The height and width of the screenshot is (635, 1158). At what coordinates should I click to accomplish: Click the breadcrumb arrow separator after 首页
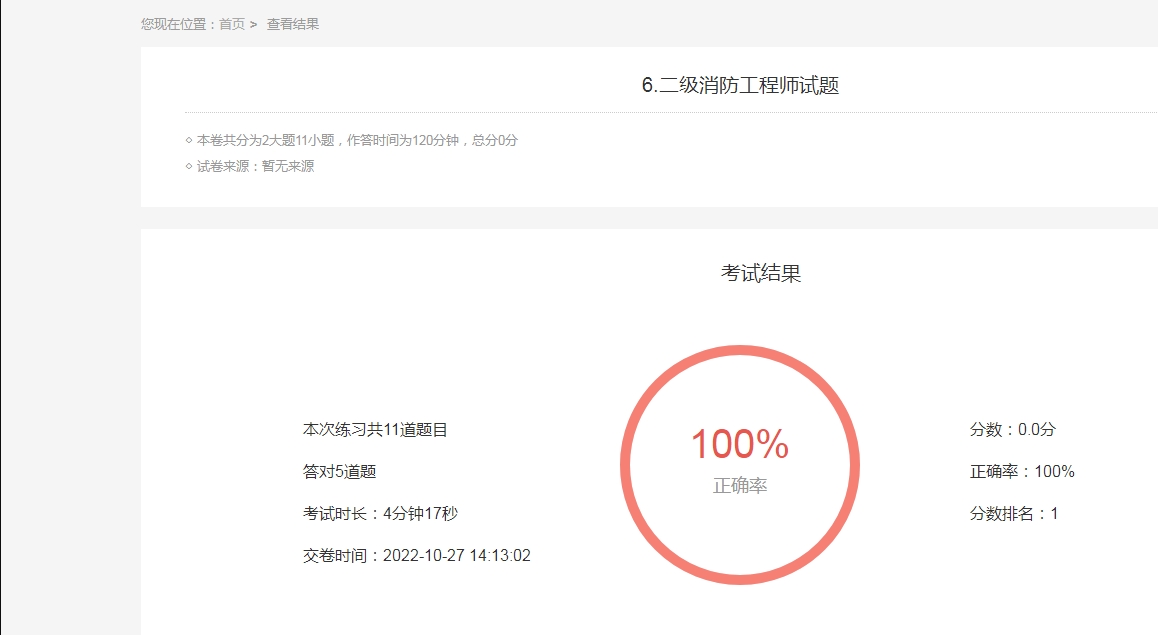pos(253,24)
